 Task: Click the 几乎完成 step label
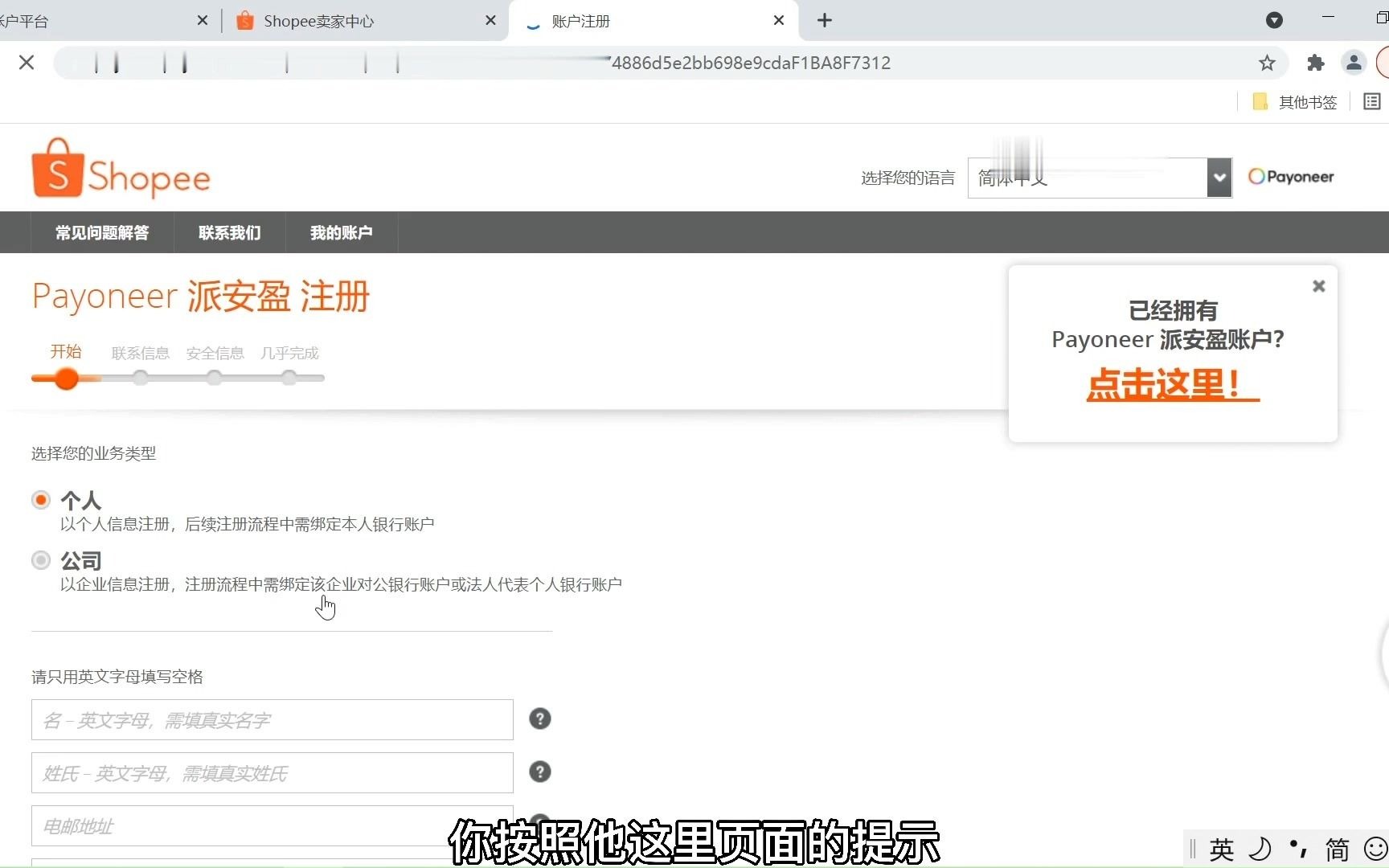(289, 353)
